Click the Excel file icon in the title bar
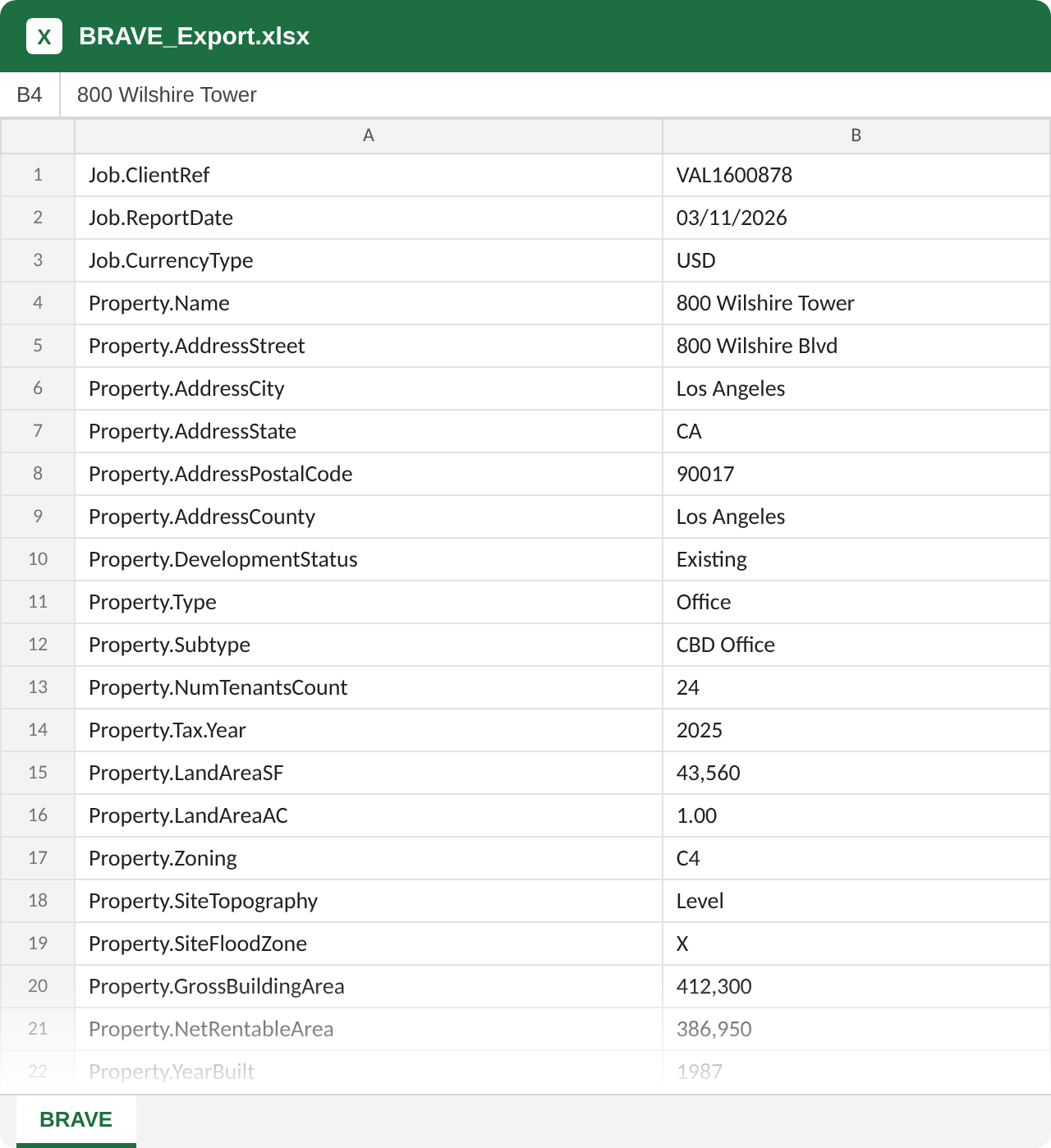 [44, 36]
